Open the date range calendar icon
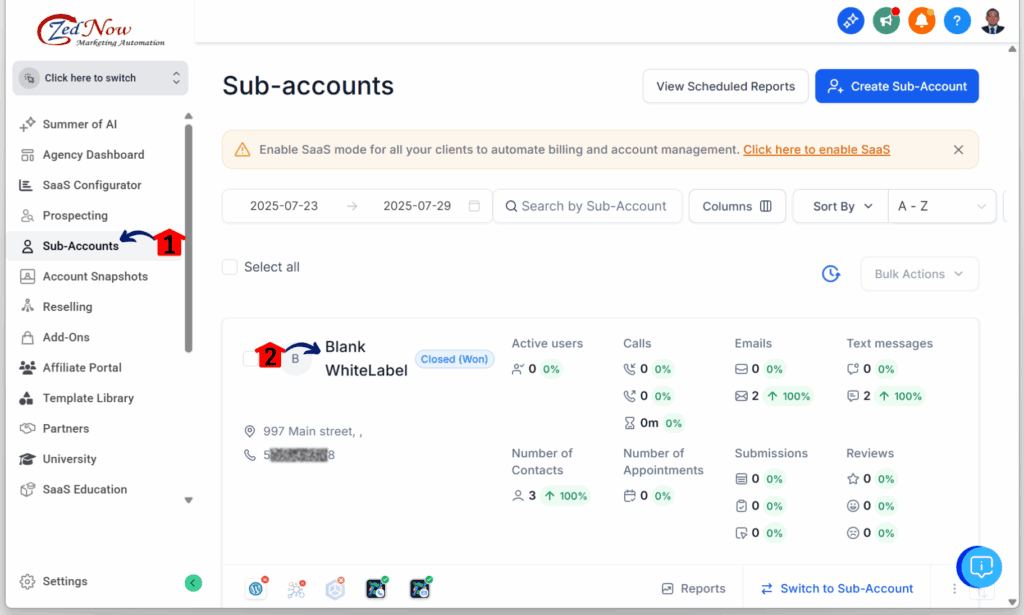 [x=474, y=206]
